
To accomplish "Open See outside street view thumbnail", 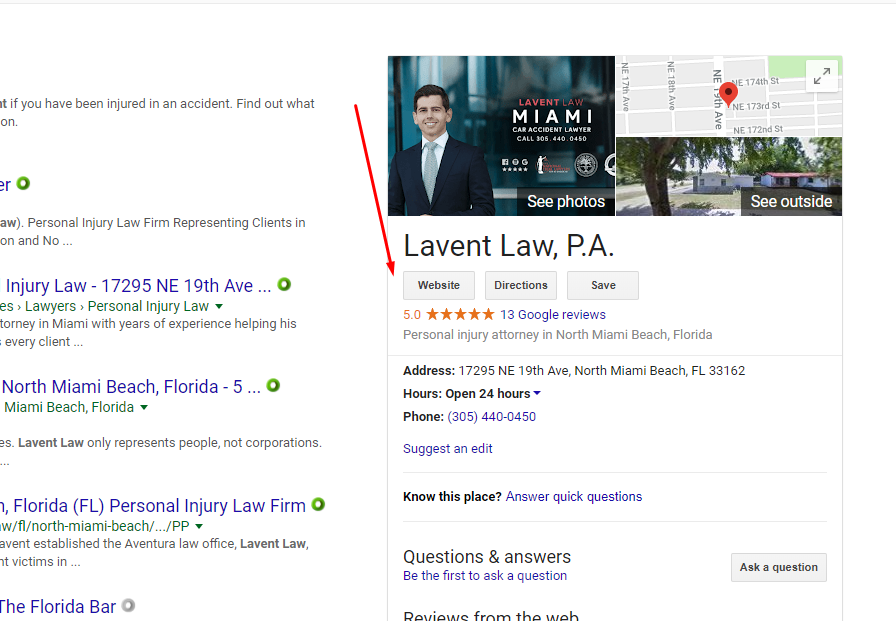I will point(729,177).
